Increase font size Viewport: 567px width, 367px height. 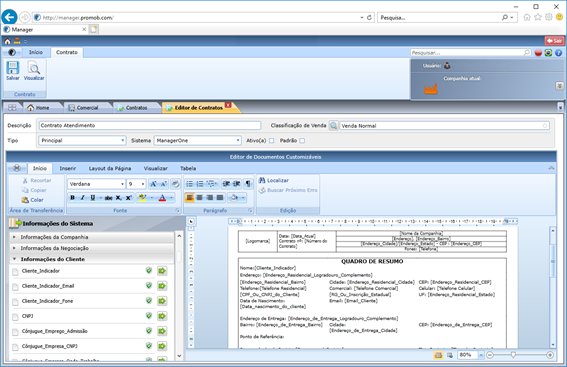[153, 184]
